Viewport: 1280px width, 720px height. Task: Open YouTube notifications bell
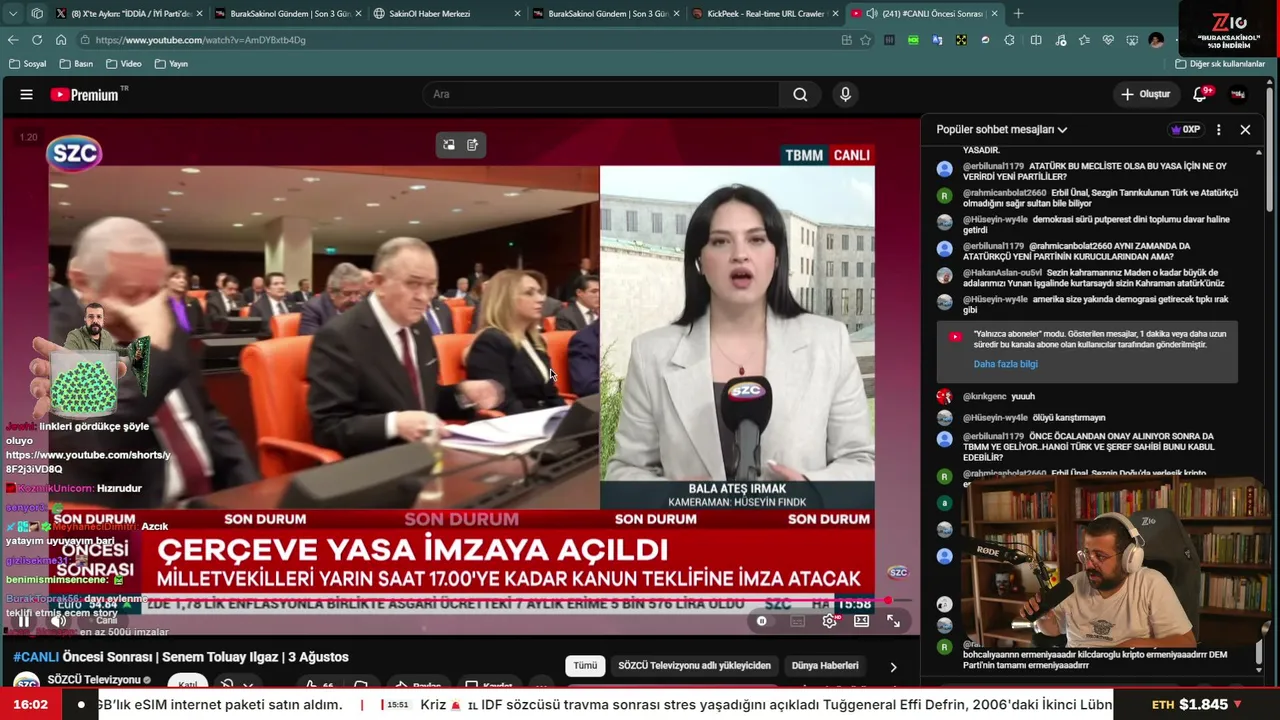1200,94
